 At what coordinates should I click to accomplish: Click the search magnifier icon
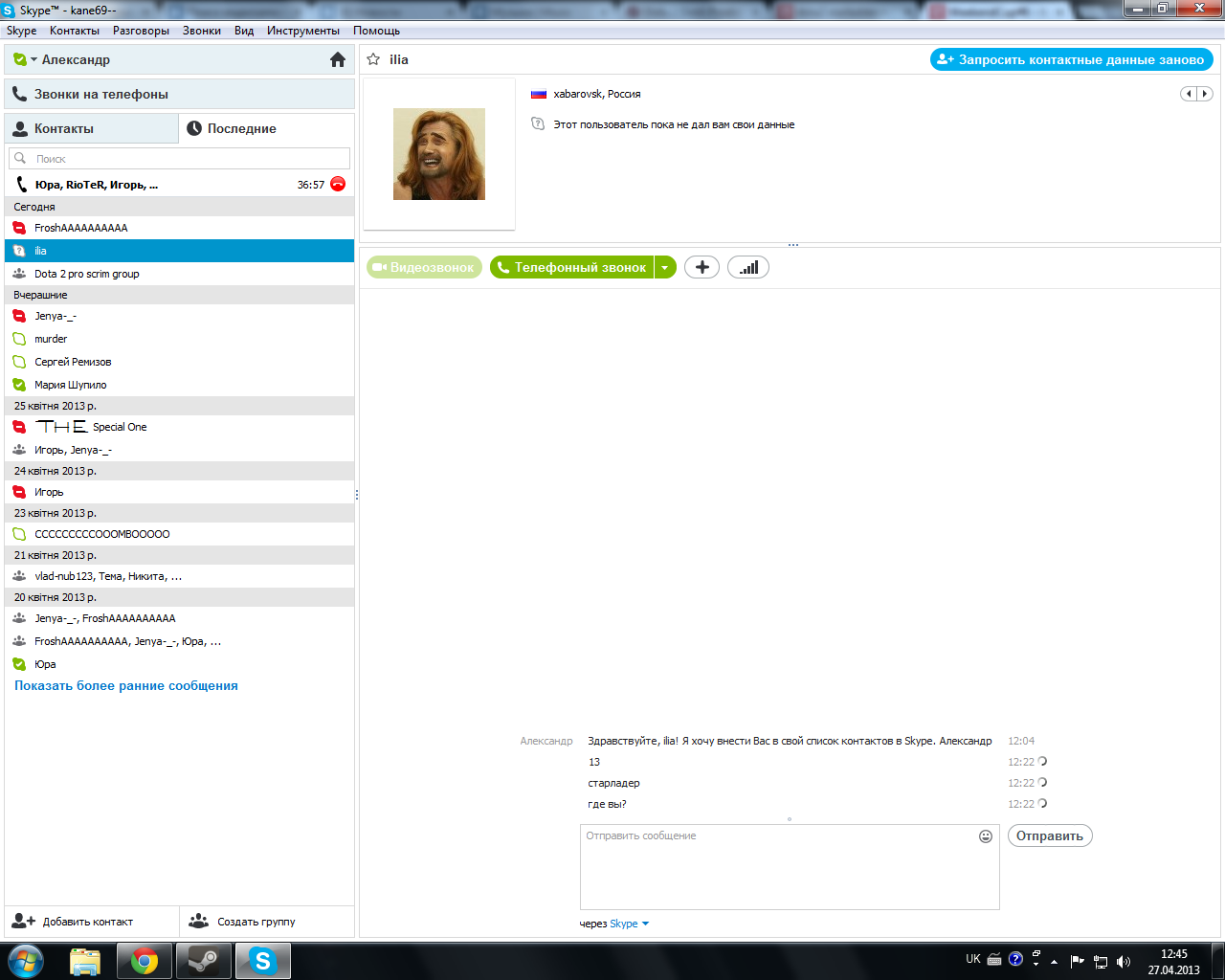coord(20,159)
